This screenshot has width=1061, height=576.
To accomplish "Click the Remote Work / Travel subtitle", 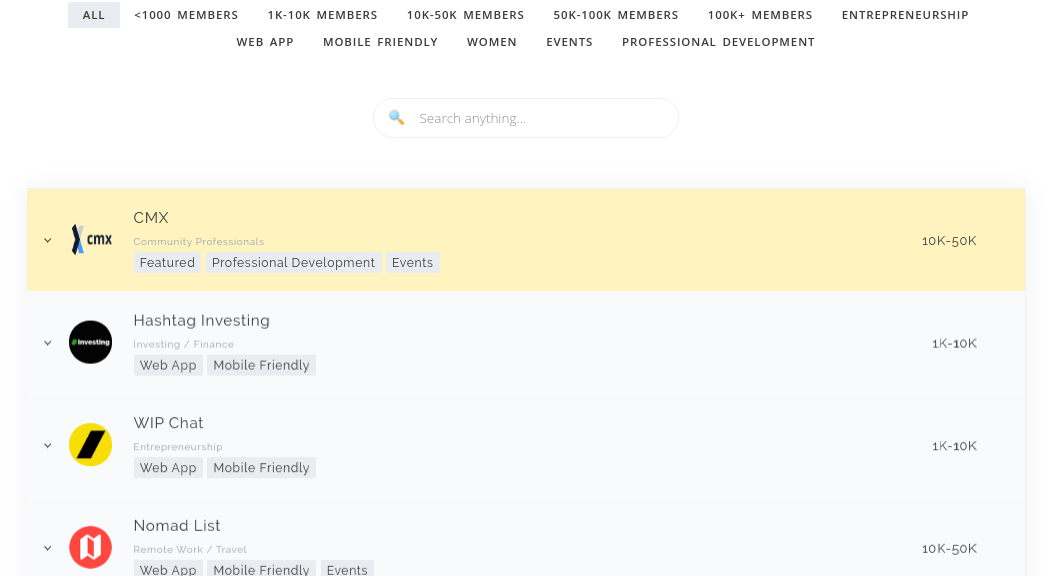I will point(190,550).
